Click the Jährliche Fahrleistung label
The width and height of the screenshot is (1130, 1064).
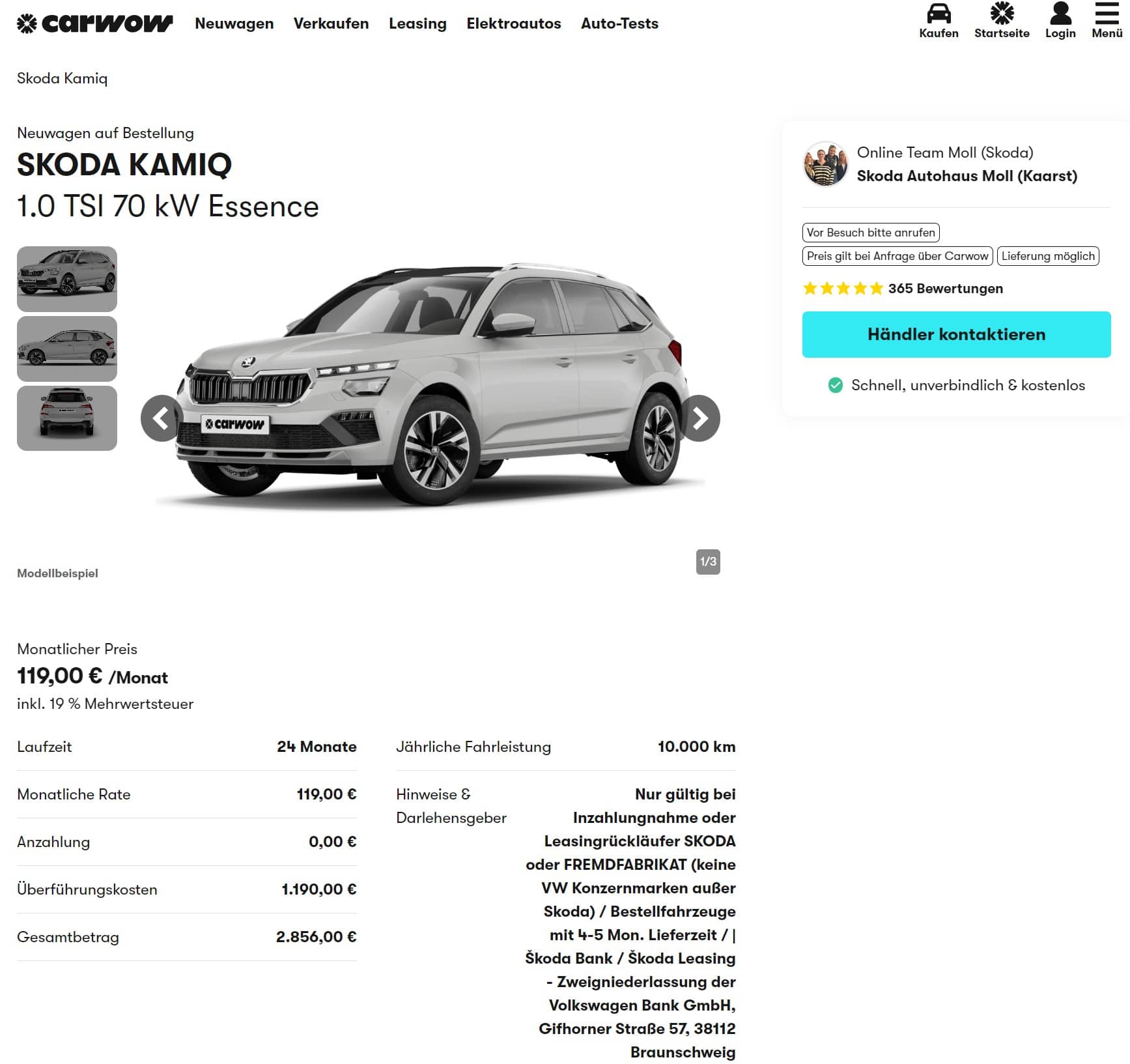[473, 747]
